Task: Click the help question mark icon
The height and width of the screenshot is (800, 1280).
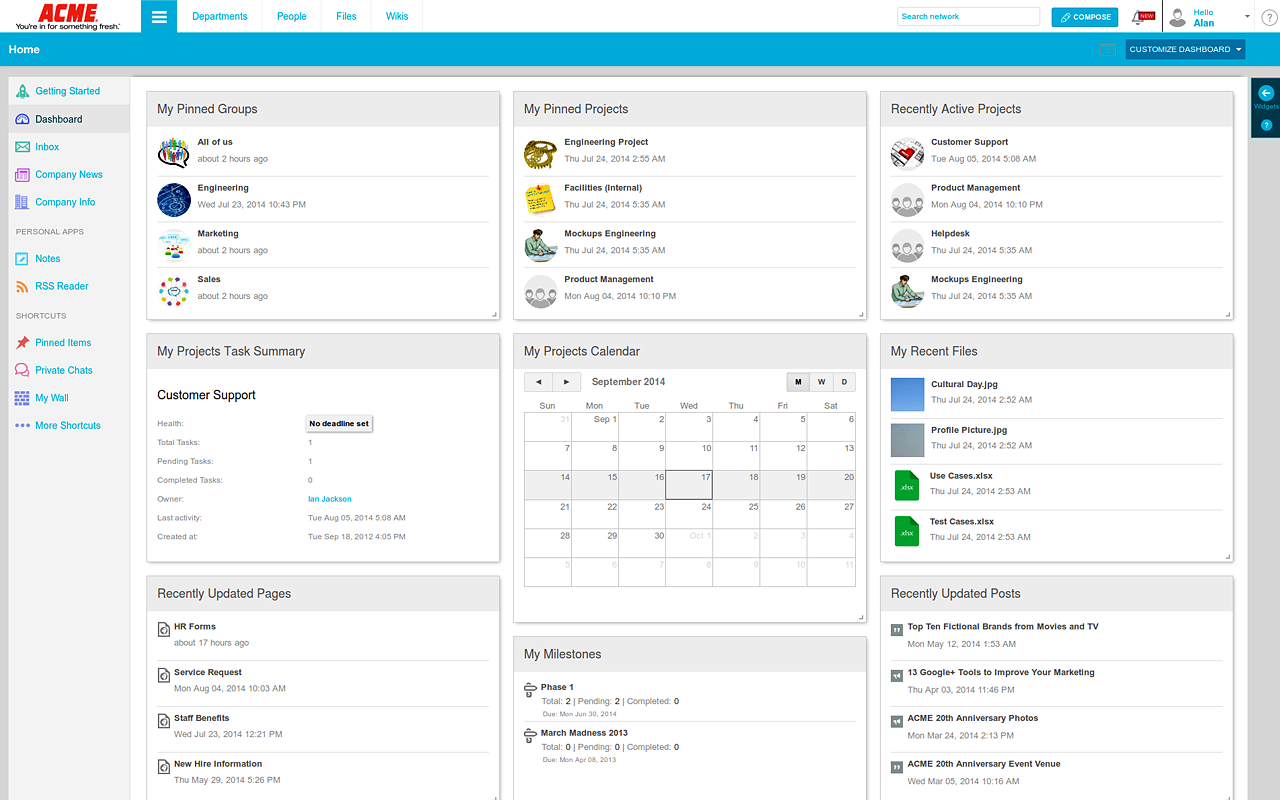Action: tap(1269, 17)
